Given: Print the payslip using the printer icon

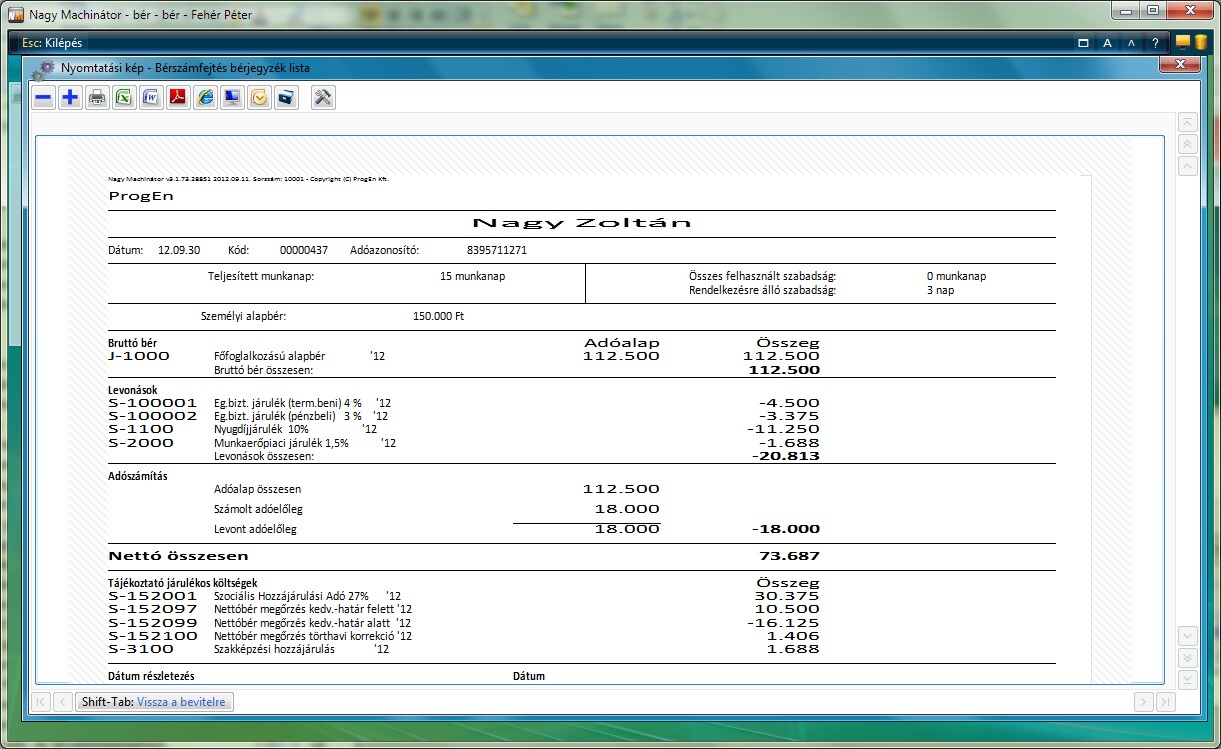Looking at the screenshot, I should pos(98,98).
